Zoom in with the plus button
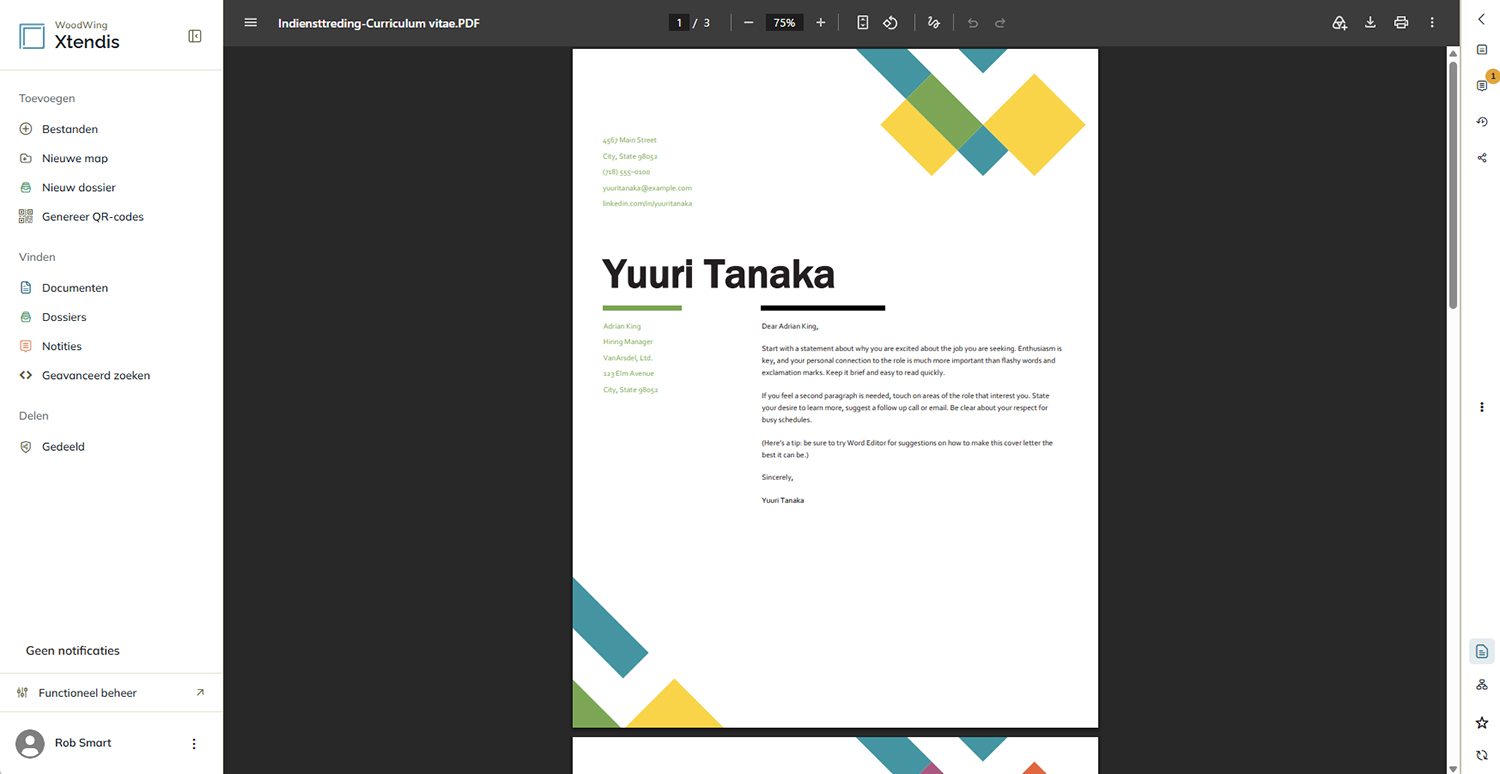The image size is (1500, 774). pos(821,22)
